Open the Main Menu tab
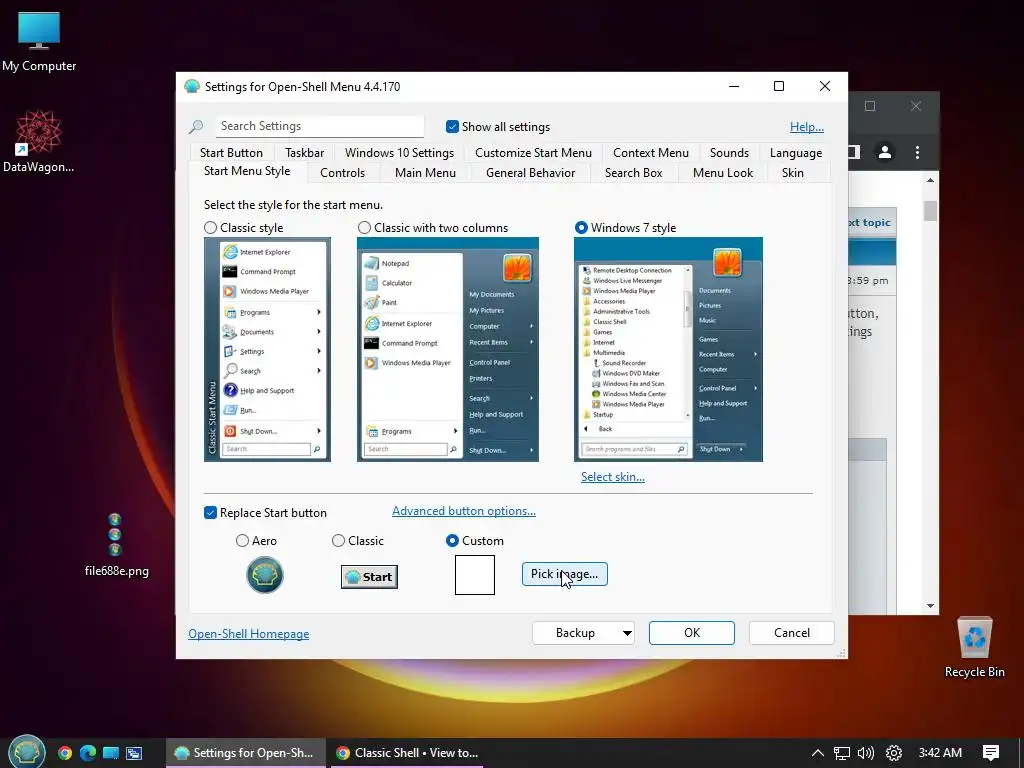Image resolution: width=1024 pixels, height=768 pixels. [425, 173]
